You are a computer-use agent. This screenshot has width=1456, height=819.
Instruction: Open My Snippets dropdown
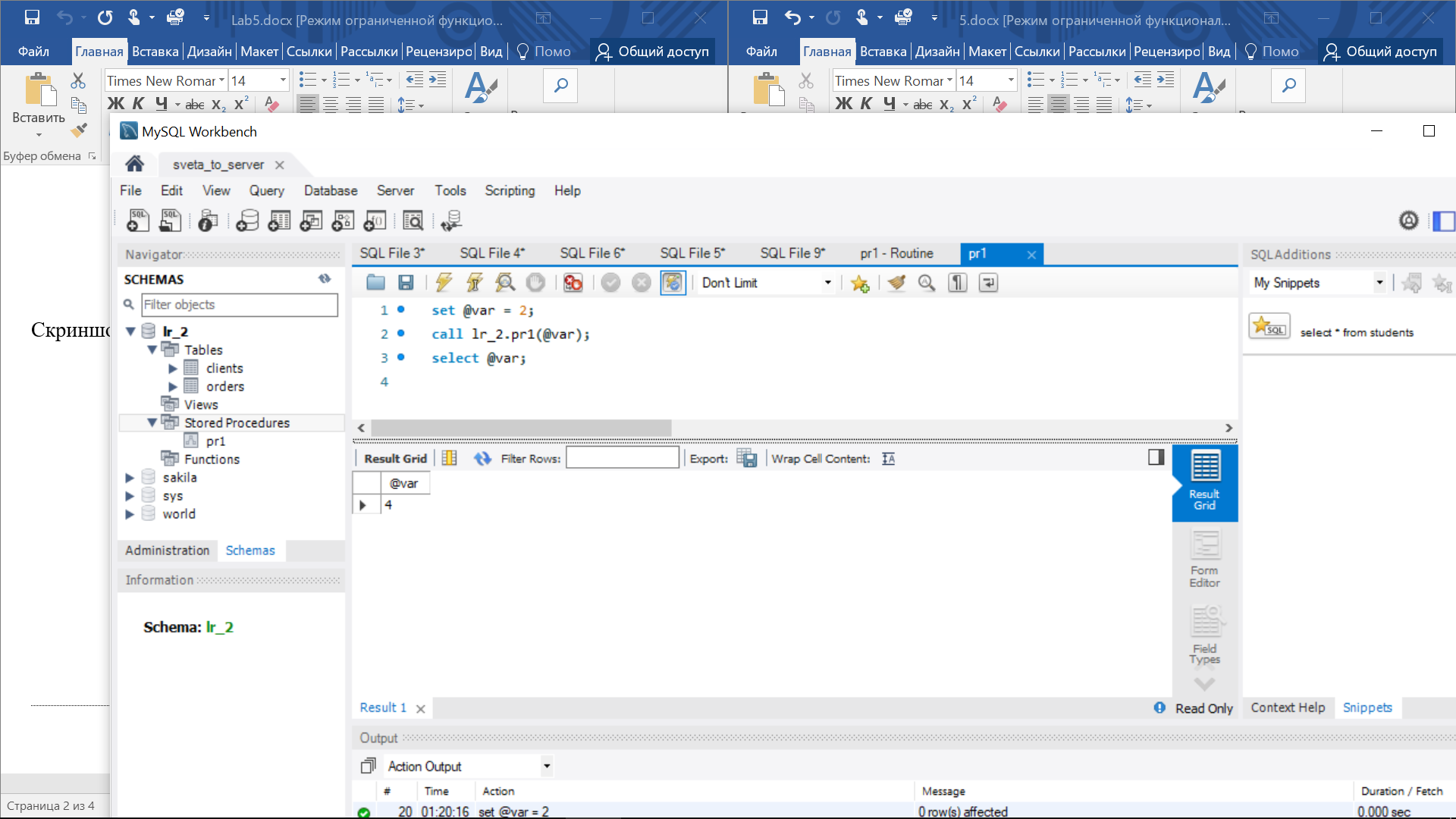pos(1379,283)
